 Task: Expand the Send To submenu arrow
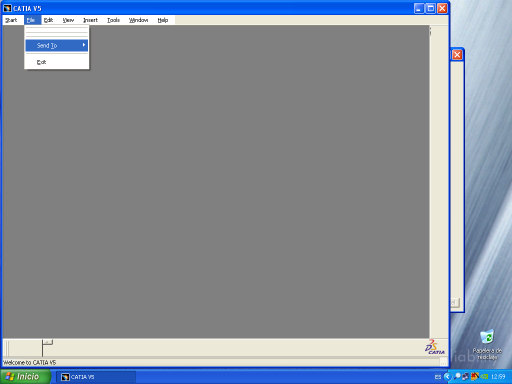point(84,45)
